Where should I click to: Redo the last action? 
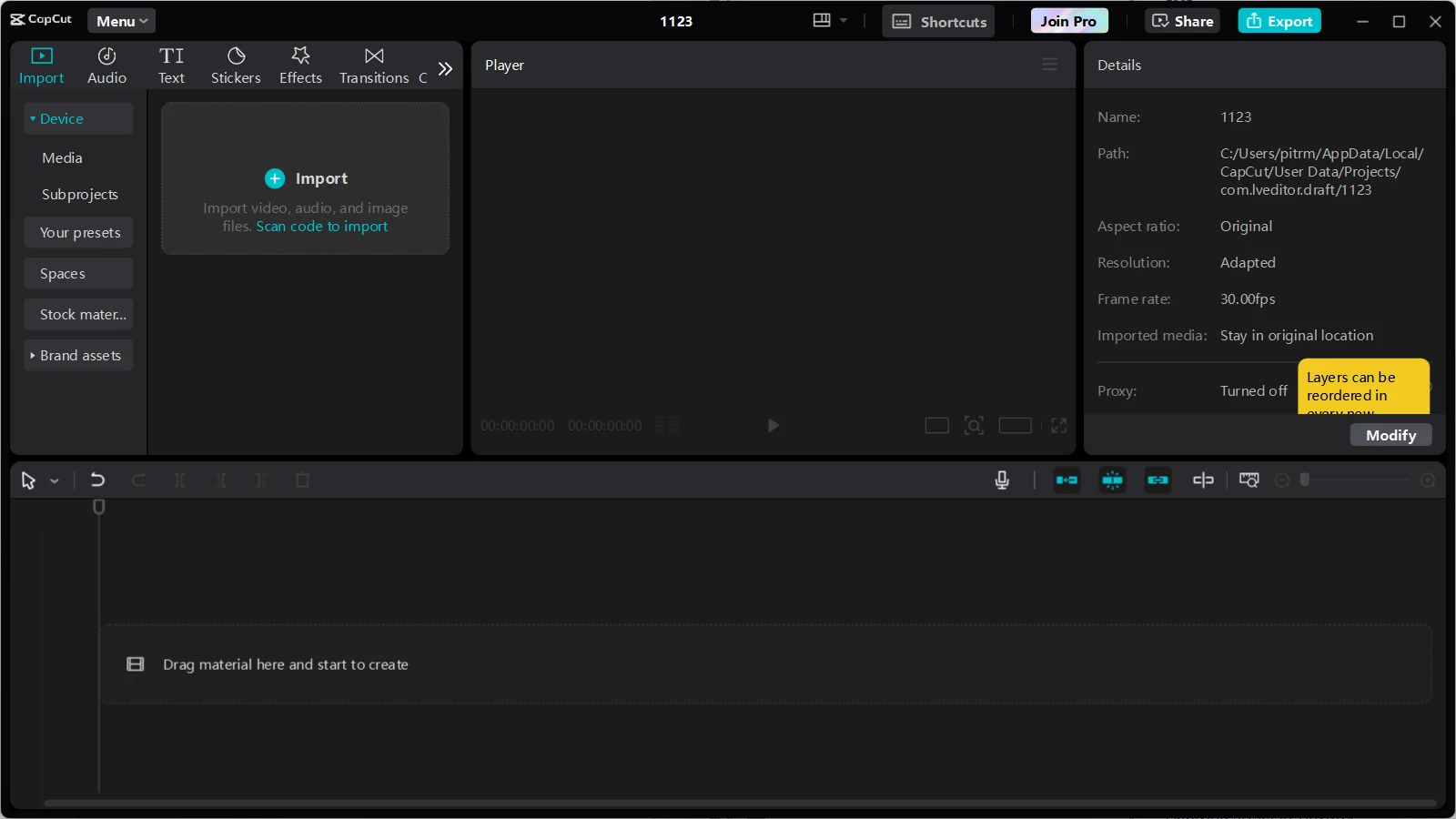[139, 480]
